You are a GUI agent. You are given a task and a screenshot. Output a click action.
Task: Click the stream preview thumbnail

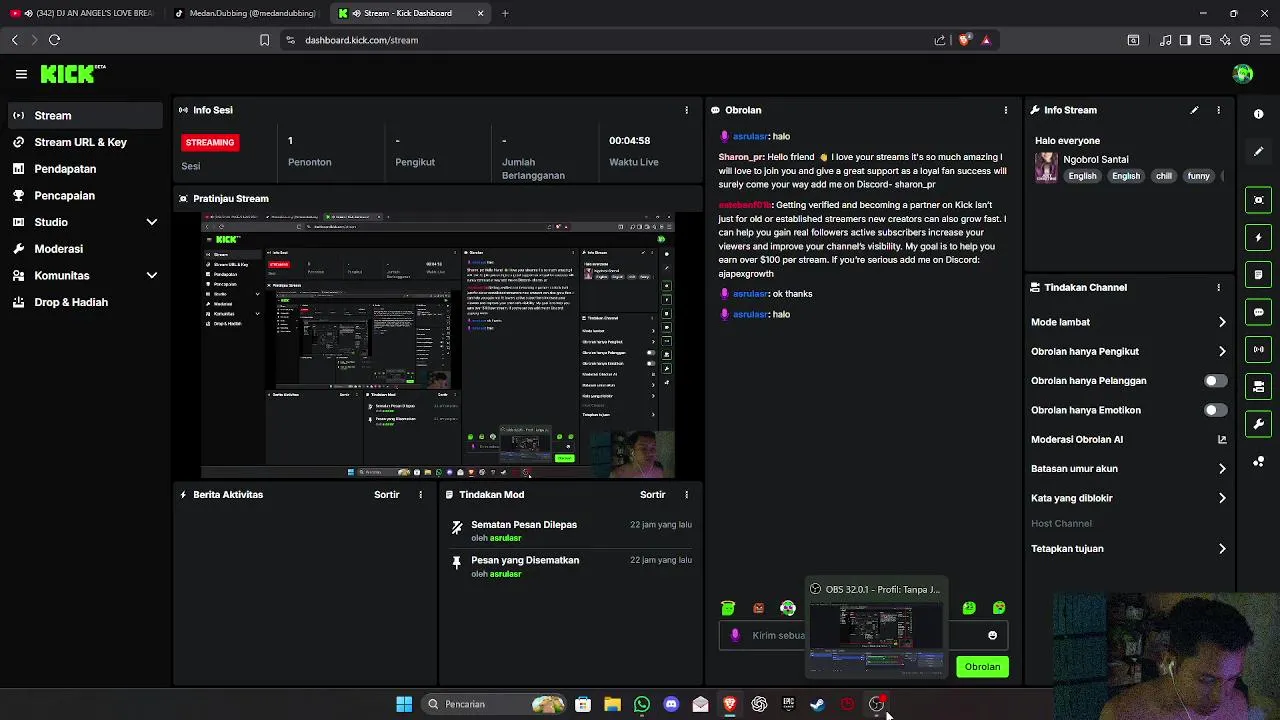(438, 345)
